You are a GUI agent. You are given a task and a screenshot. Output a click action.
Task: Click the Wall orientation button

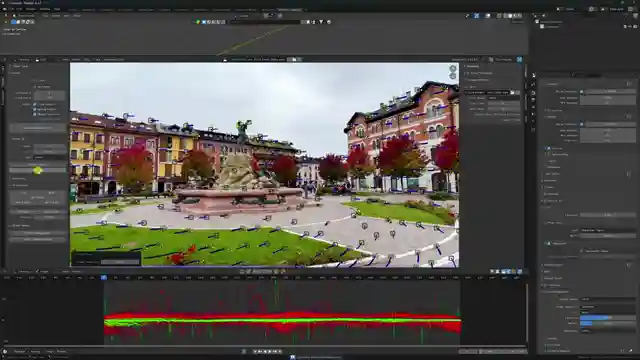tap(52, 193)
